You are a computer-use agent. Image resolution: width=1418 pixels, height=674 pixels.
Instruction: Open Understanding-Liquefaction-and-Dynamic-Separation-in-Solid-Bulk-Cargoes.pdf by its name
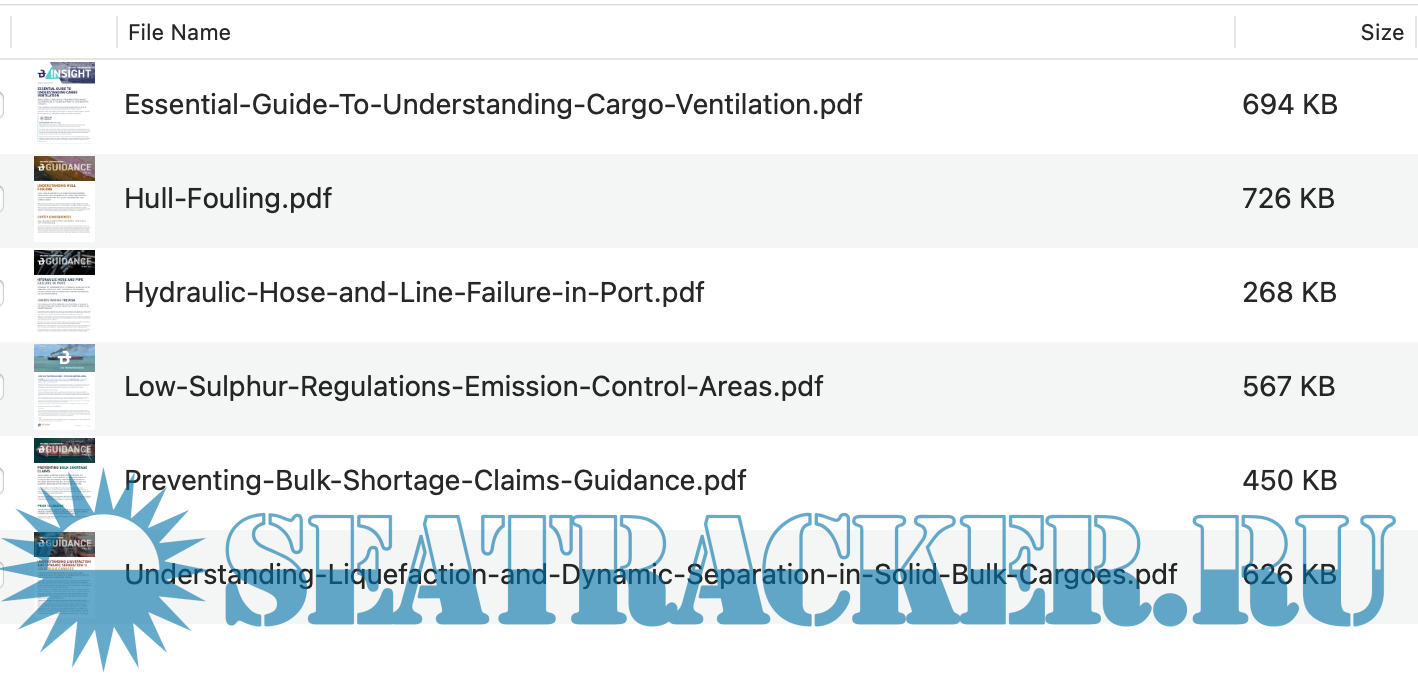point(650,574)
